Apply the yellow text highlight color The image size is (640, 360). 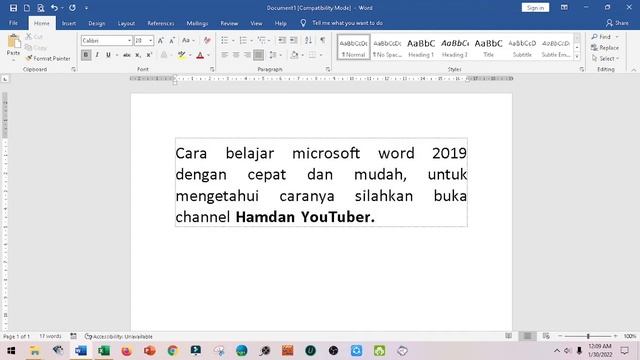tap(182, 55)
